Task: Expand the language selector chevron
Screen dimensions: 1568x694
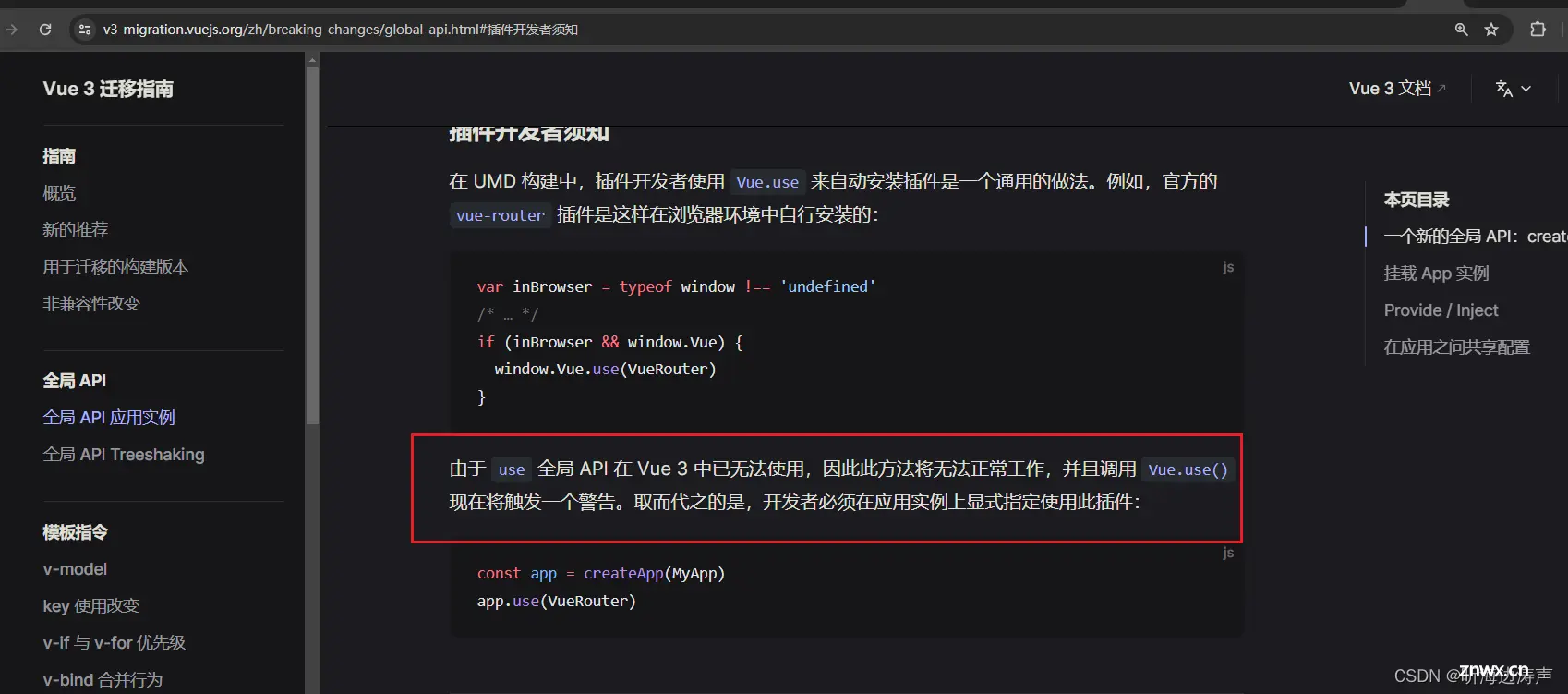Action: pyautogui.click(x=1526, y=89)
